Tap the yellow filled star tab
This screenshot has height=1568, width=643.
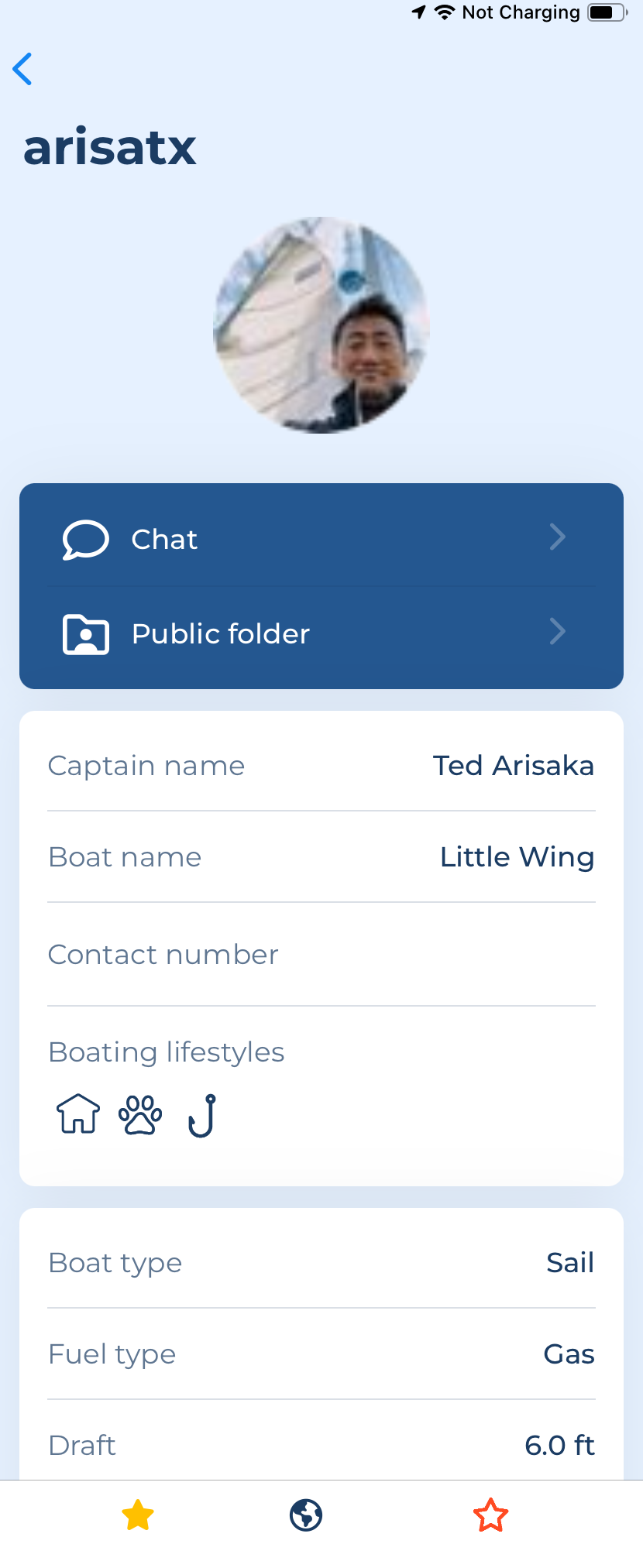click(x=138, y=1515)
